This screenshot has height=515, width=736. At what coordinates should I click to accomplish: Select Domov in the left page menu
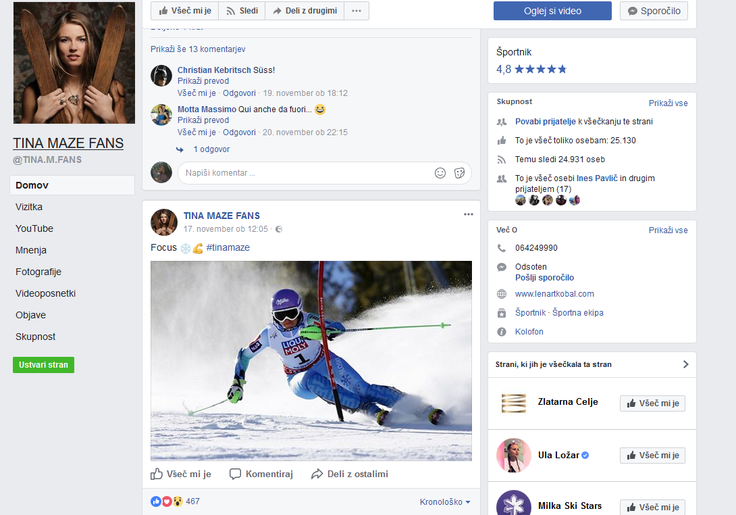pyautogui.click(x=72, y=185)
